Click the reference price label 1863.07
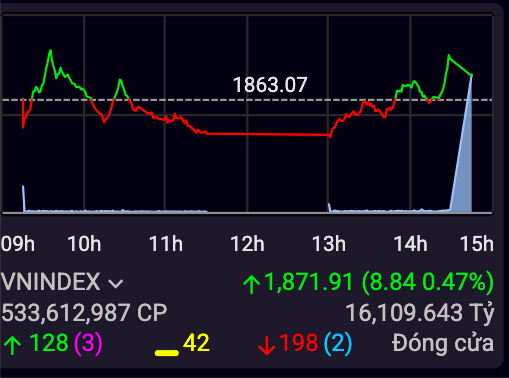Screen dimensions: 509x378 click(x=270, y=85)
